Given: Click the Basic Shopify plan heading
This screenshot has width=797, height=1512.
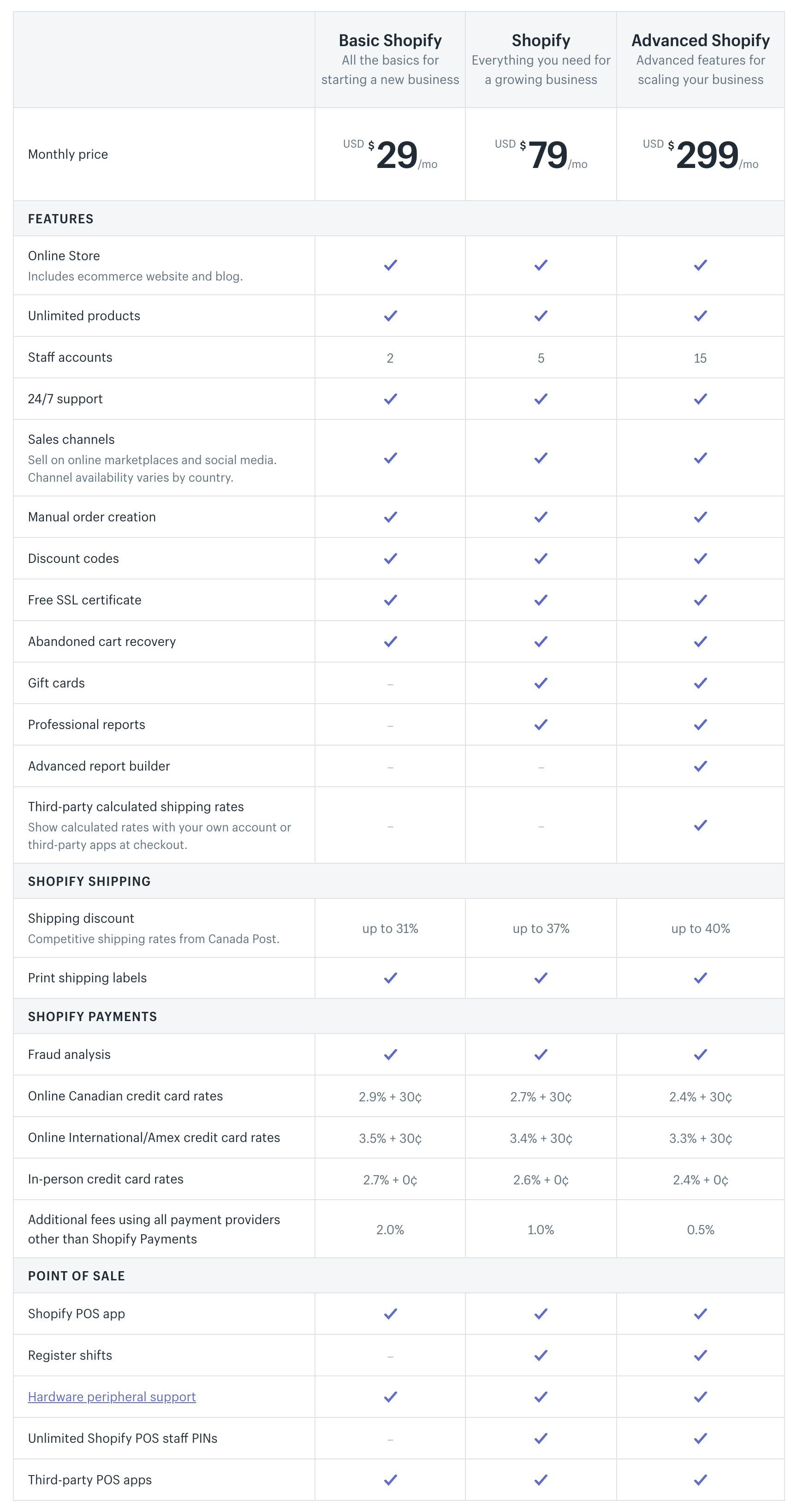Looking at the screenshot, I should pyautogui.click(x=390, y=40).
